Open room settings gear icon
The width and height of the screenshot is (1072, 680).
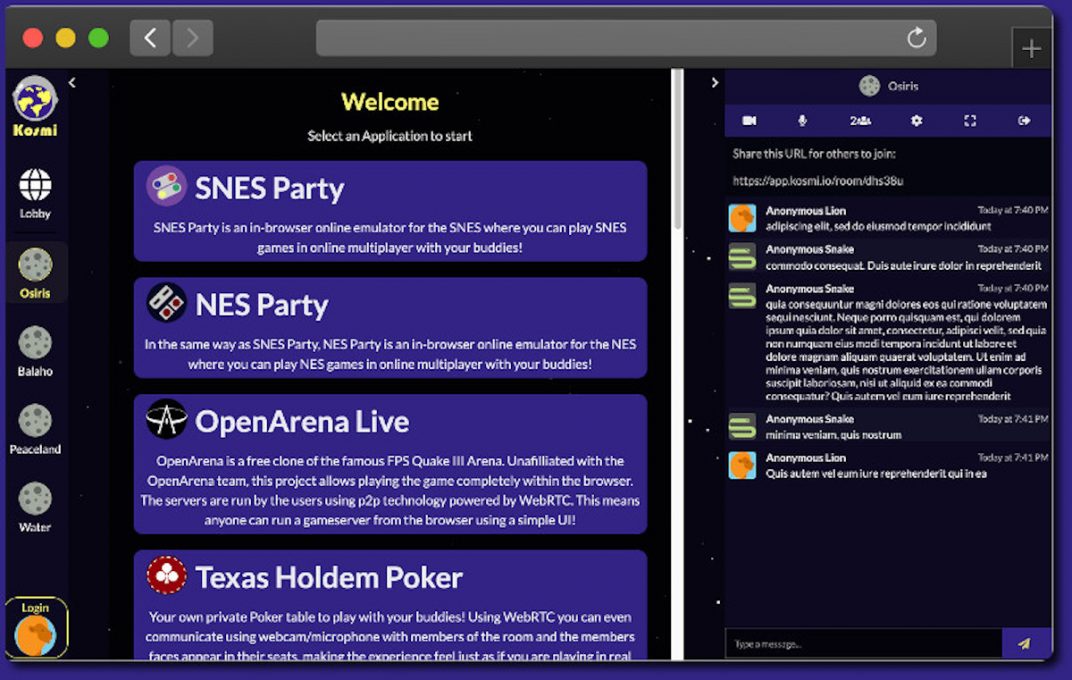point(916,121)
